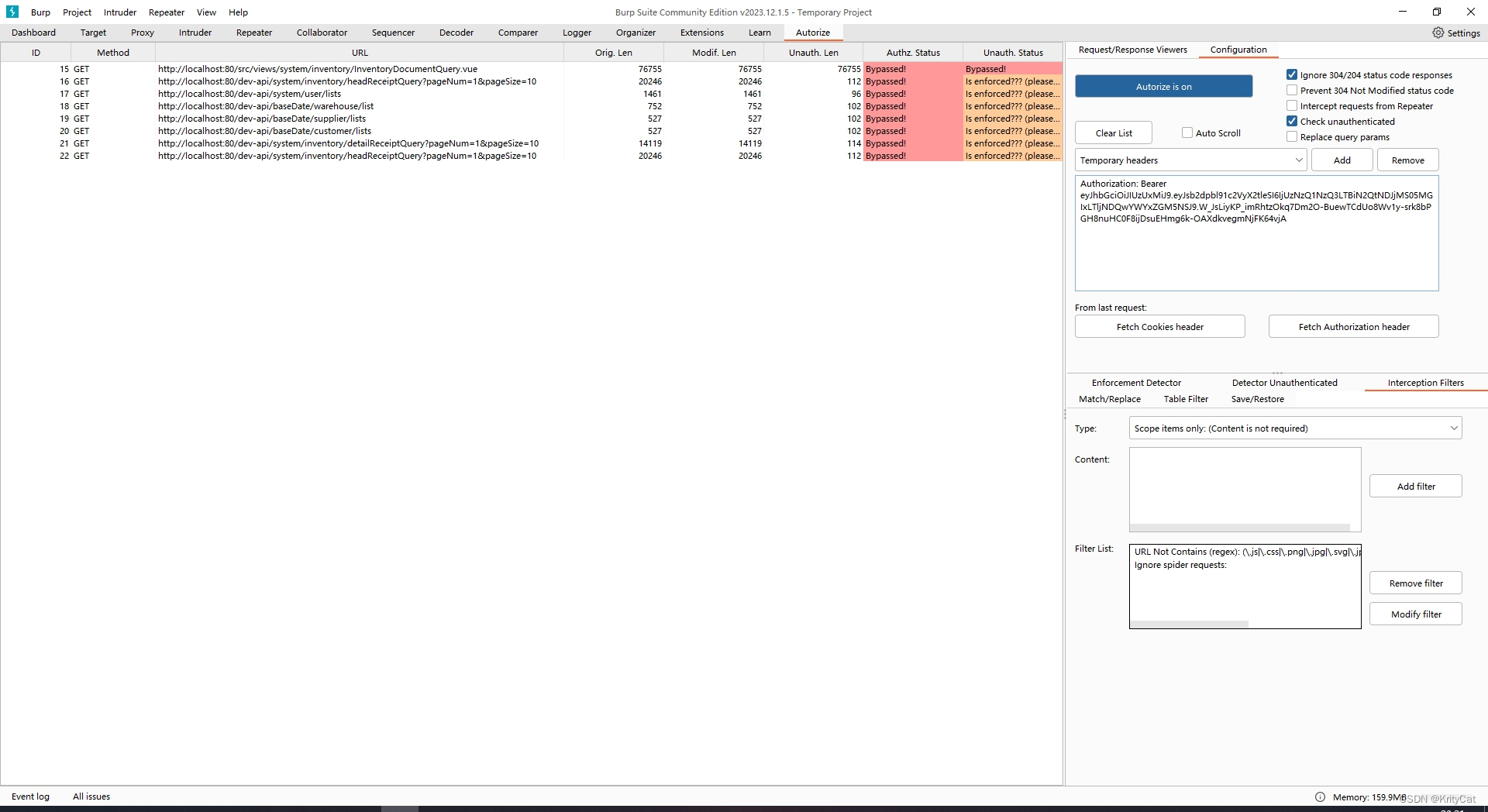Click the Remove header button

point(1408,160)
